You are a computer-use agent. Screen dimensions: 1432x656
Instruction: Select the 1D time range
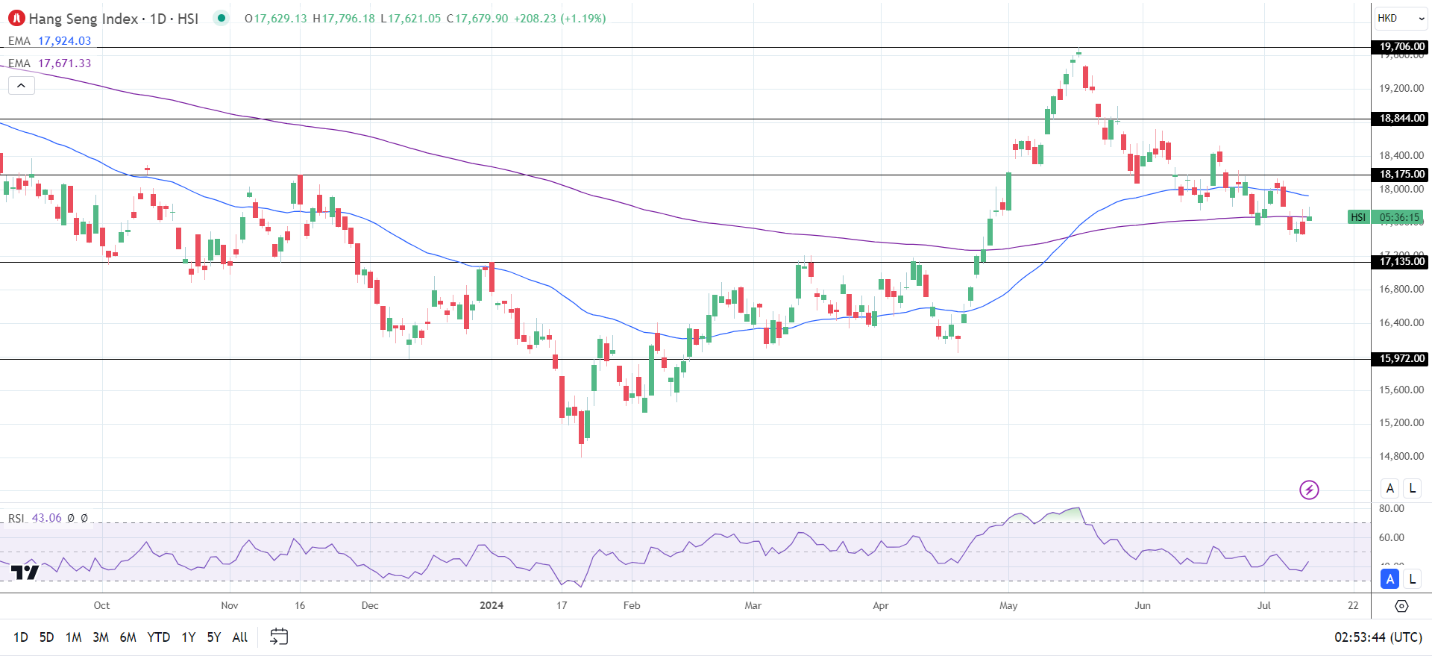click(21, 637)
